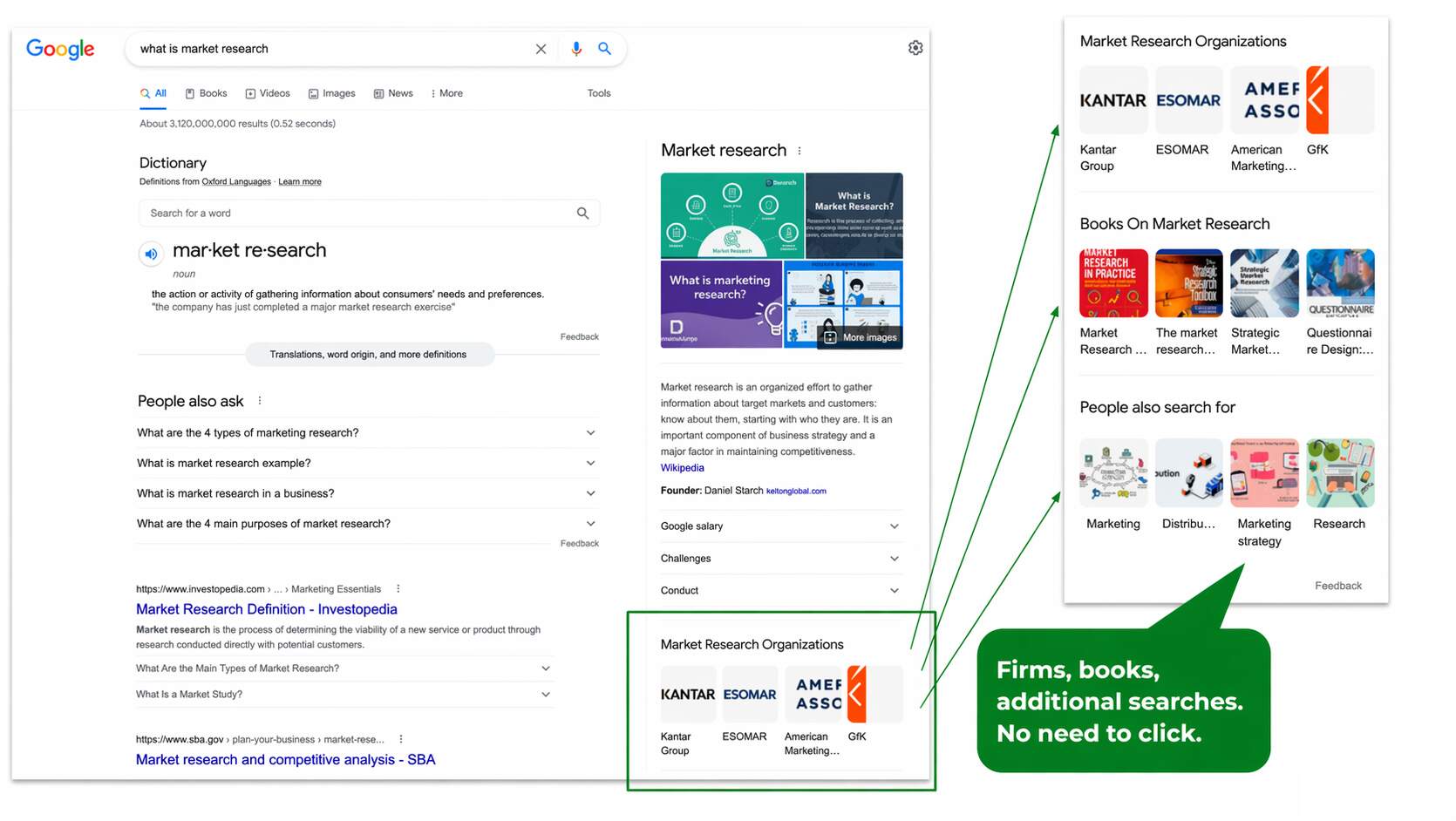Clear the search query with the X icon
This screenshot has height=821, width=1456.
point(541,49)
